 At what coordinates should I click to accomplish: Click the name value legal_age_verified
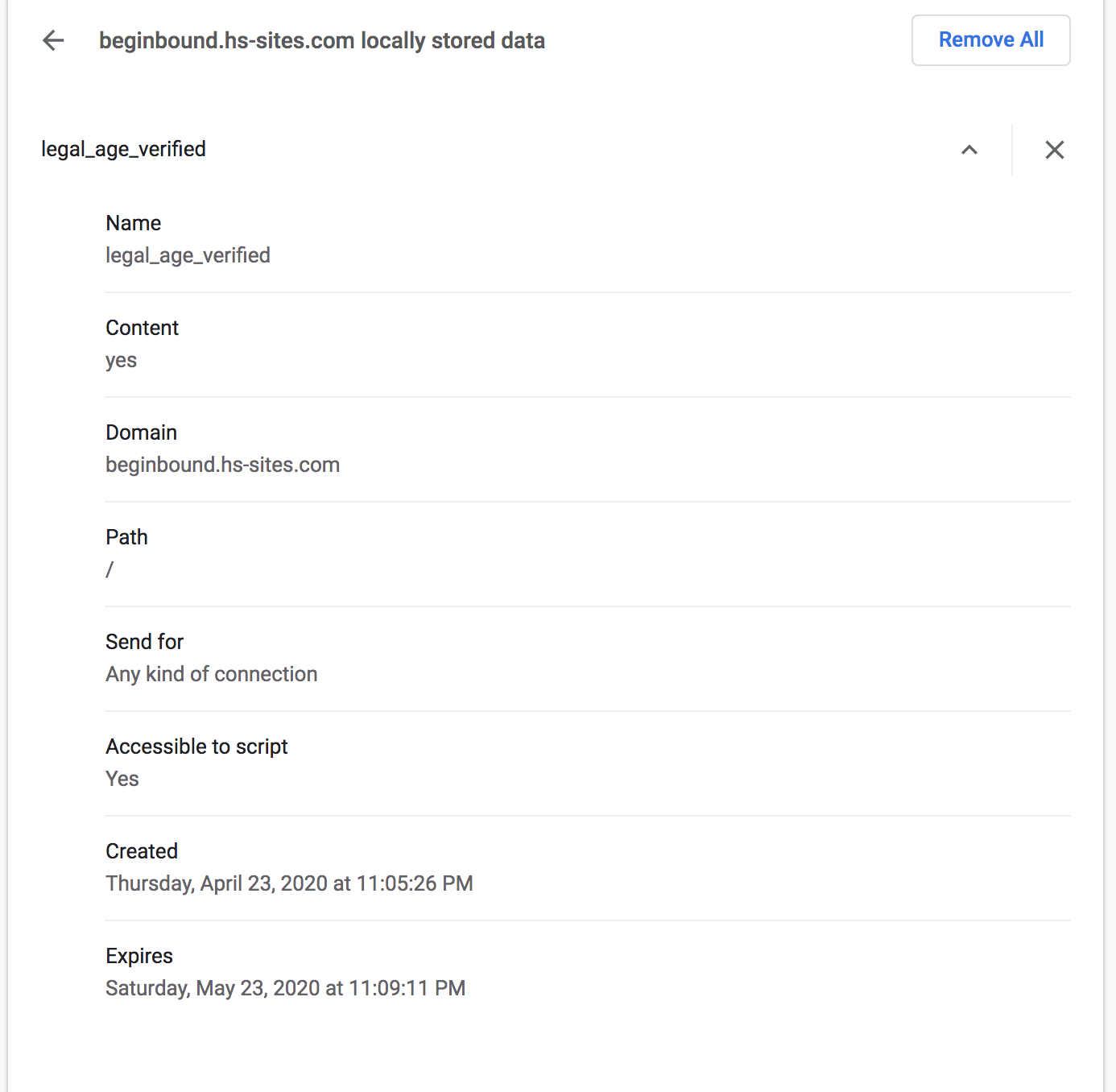click(x=188, y=255)
